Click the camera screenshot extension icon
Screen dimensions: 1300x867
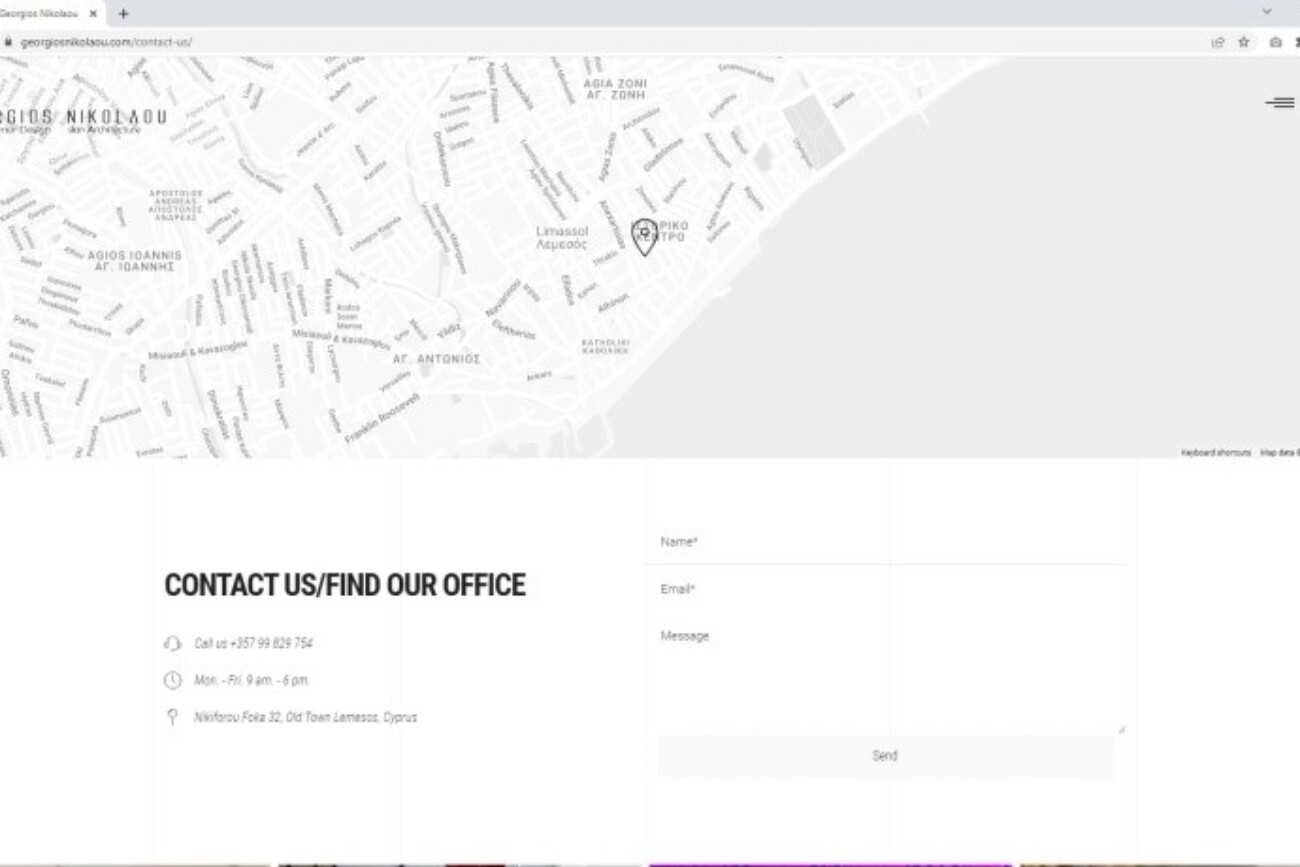tap(1275, 42)
